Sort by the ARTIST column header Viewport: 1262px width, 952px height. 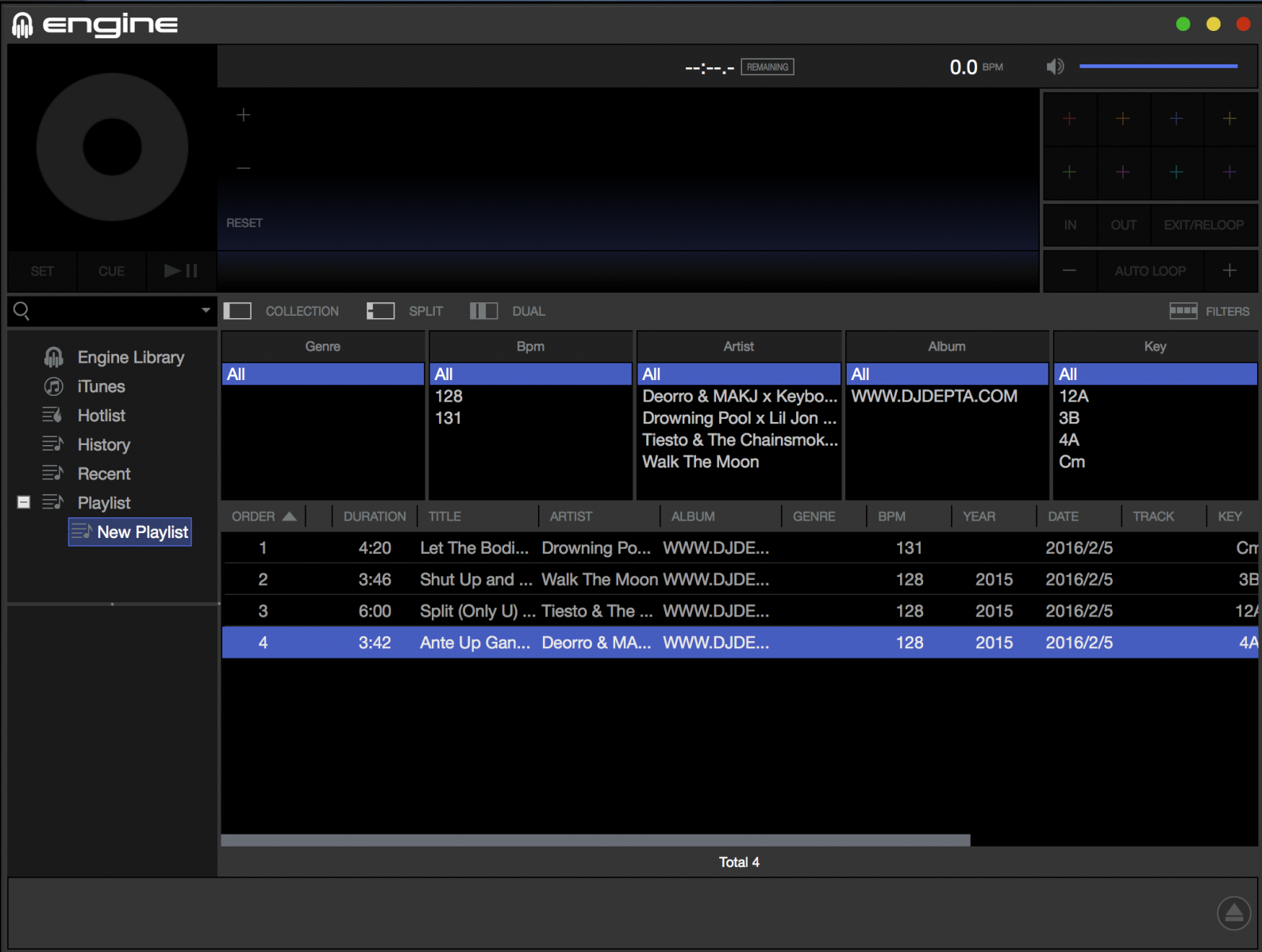(599, 516)
